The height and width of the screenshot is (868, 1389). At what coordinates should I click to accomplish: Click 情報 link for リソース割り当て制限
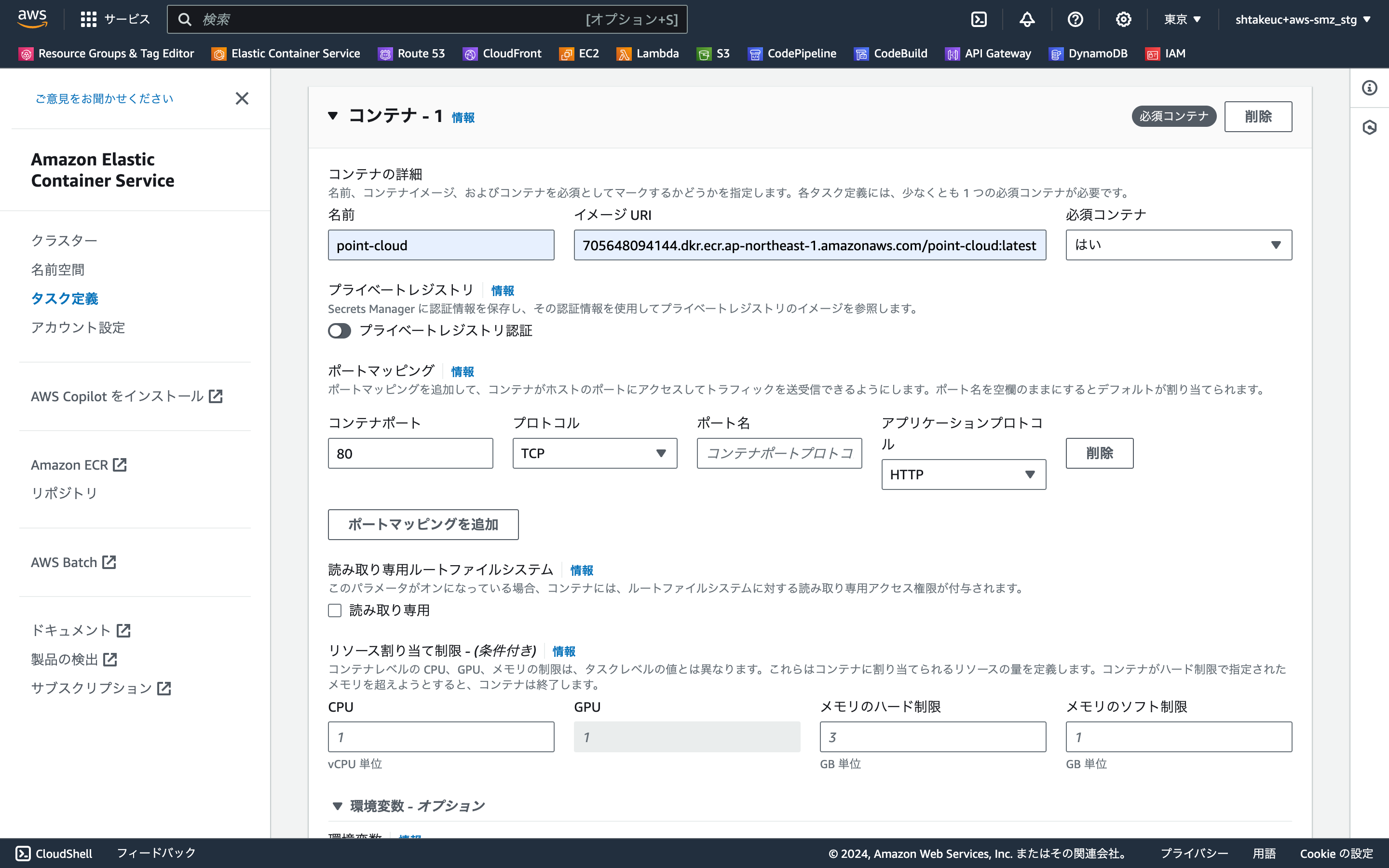(564, 651)
